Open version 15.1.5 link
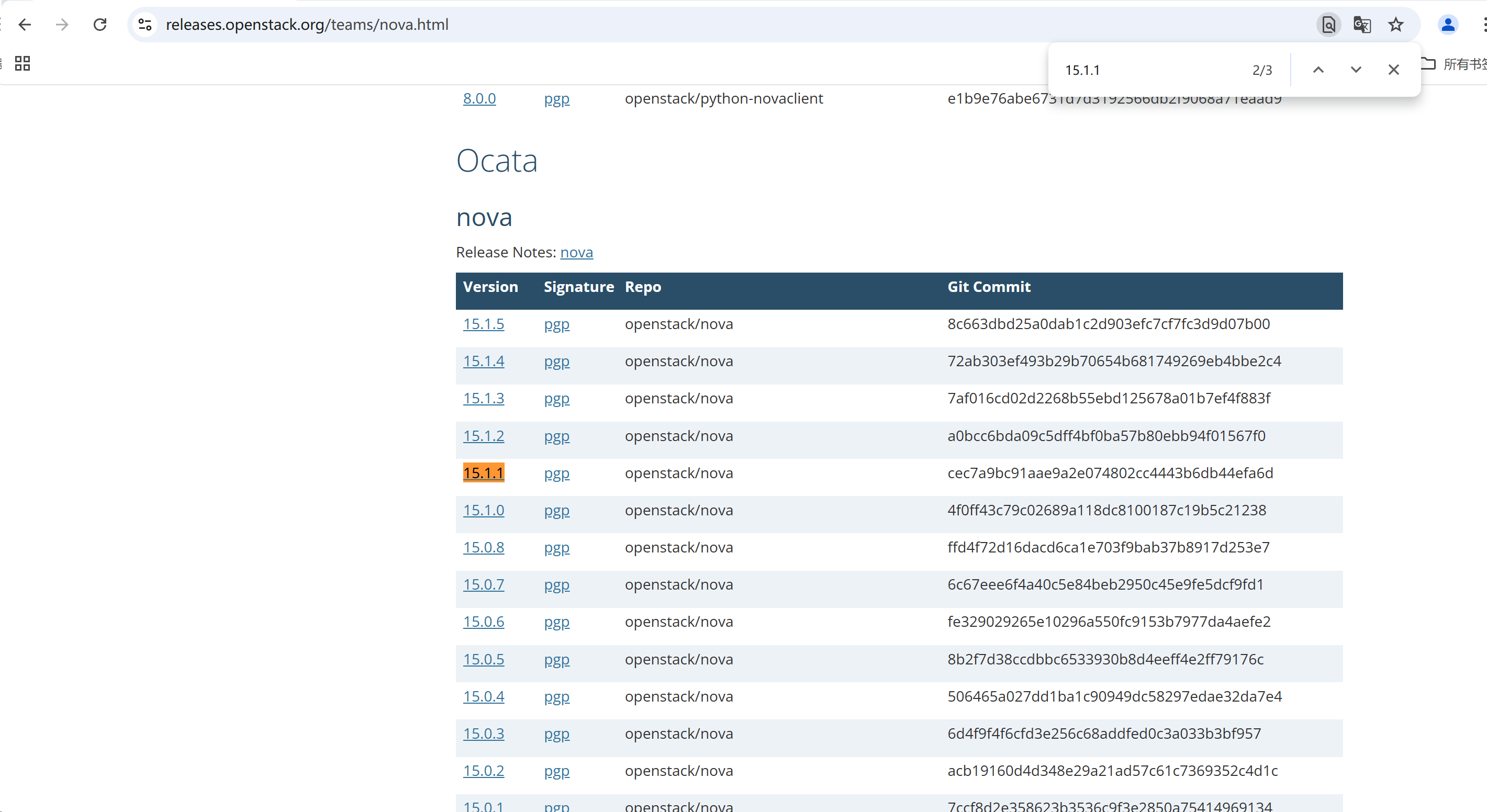This screenshot has width=1487, height=812. (483, 324)
